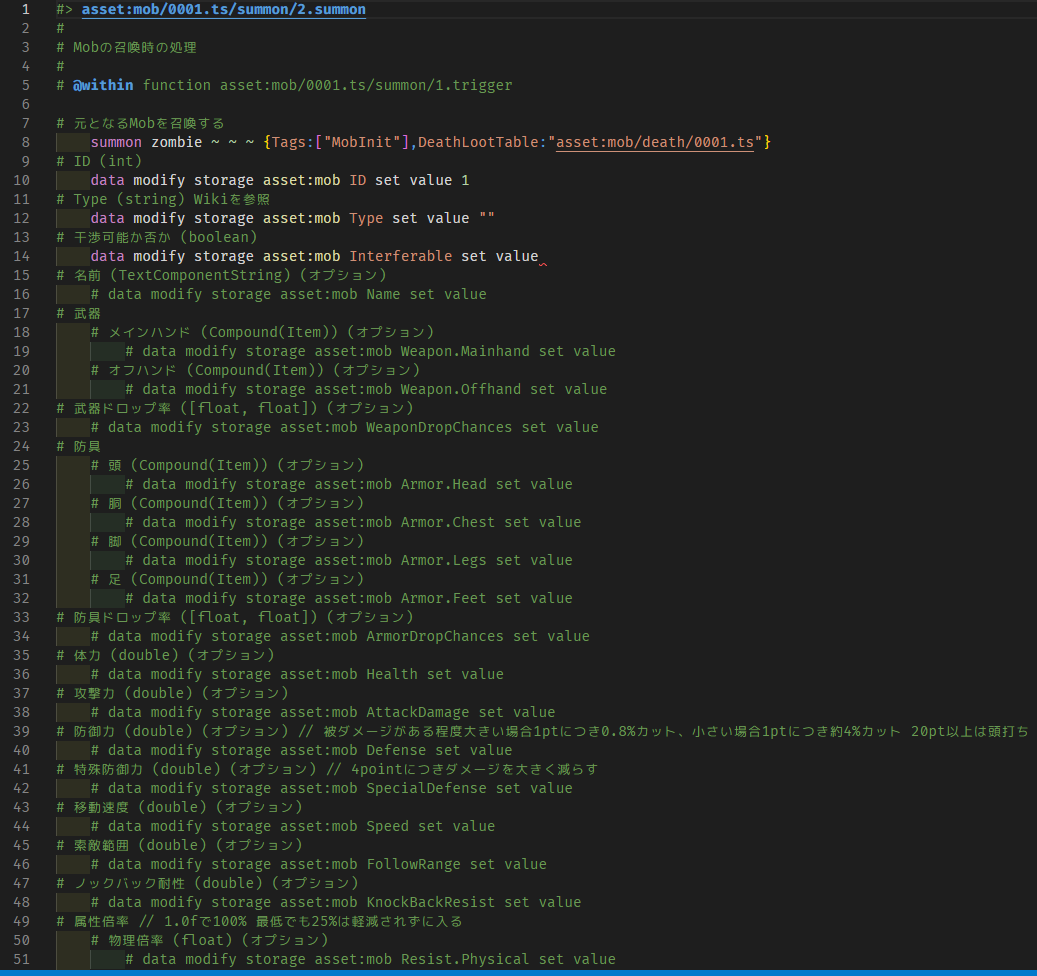Click the 'ID' storage path on line 10
The height and width of the screenshot is (976, 1037).
[x=357, y=181]
